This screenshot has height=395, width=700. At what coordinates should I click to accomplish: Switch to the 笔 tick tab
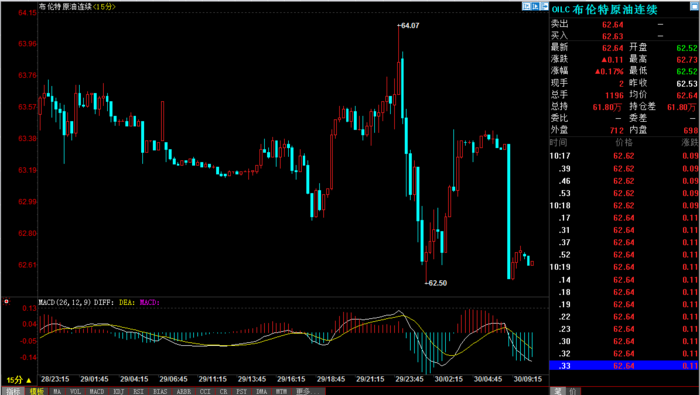pyautogui.click(x=558, y=391)
